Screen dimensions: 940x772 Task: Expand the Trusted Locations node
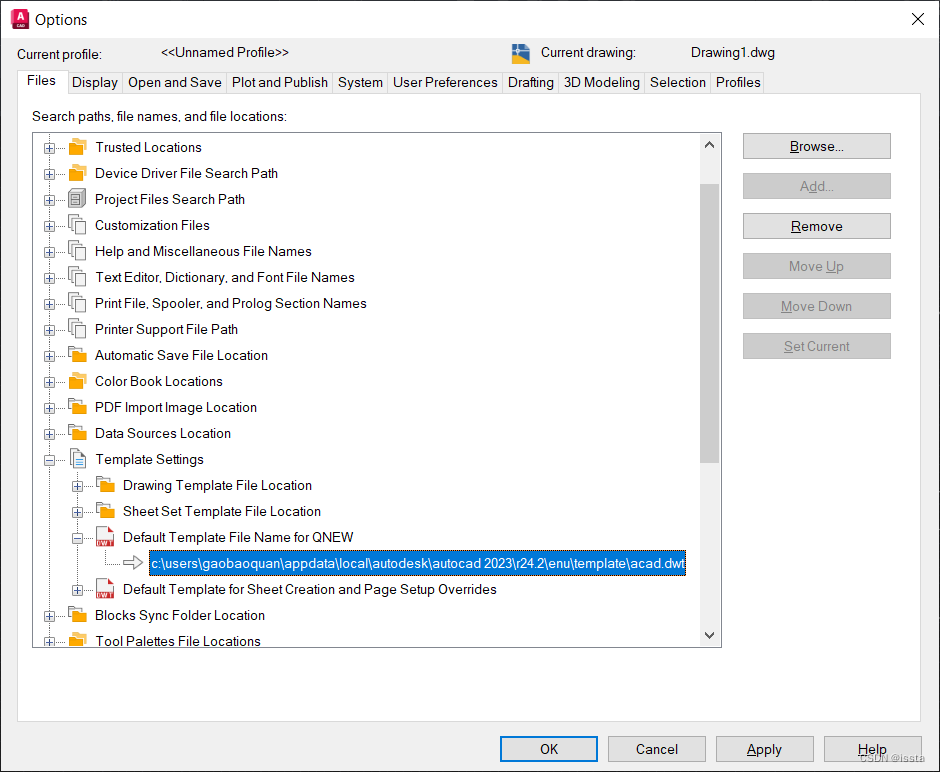coord(50,148)
